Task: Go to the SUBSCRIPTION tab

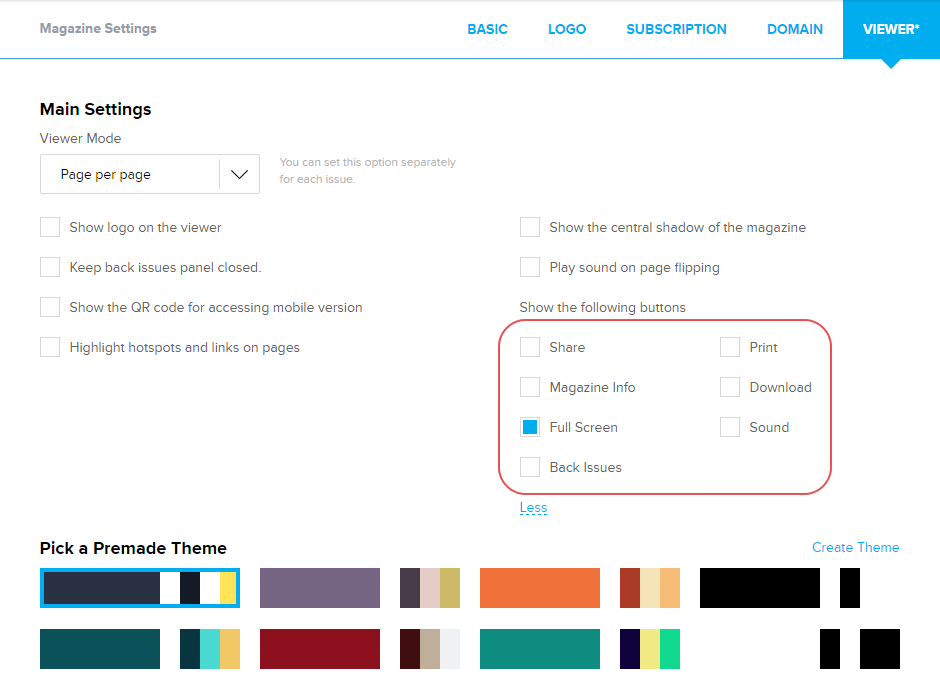Action: [676, 29]
